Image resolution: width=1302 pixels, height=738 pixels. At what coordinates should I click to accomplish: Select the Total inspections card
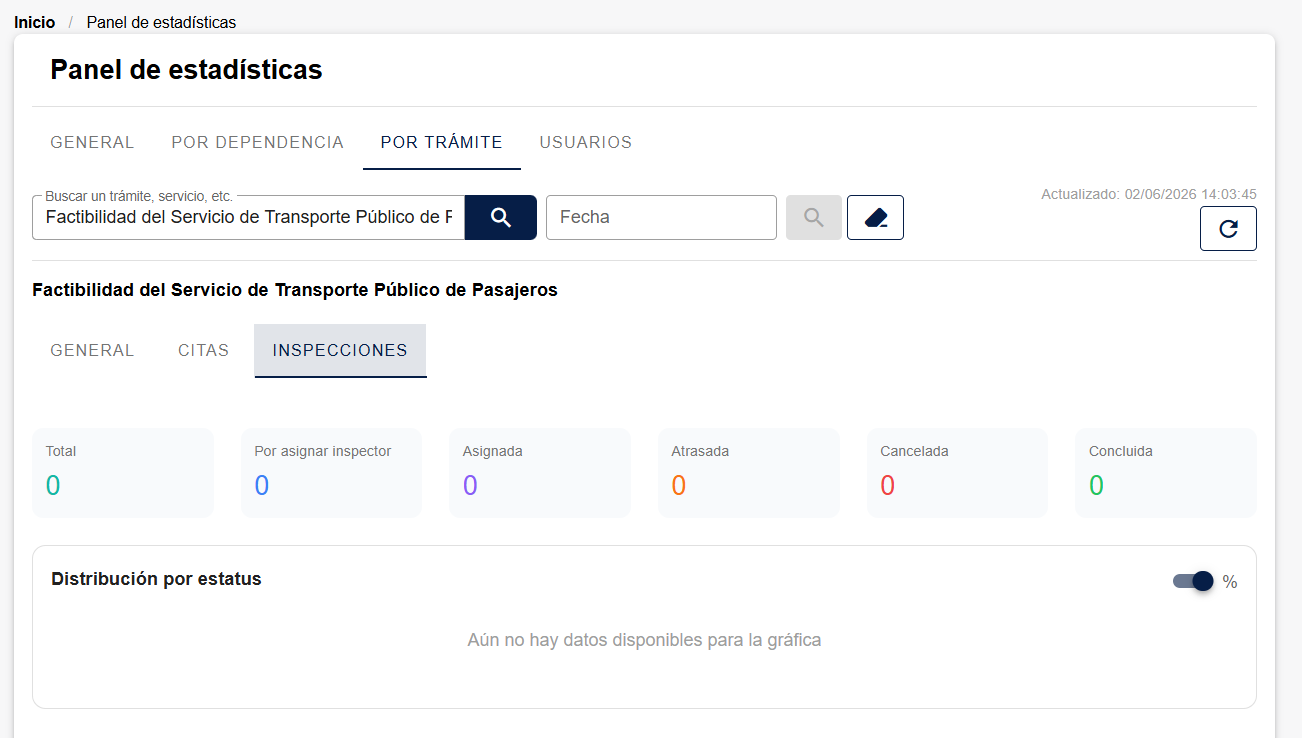tap(123, 473)
